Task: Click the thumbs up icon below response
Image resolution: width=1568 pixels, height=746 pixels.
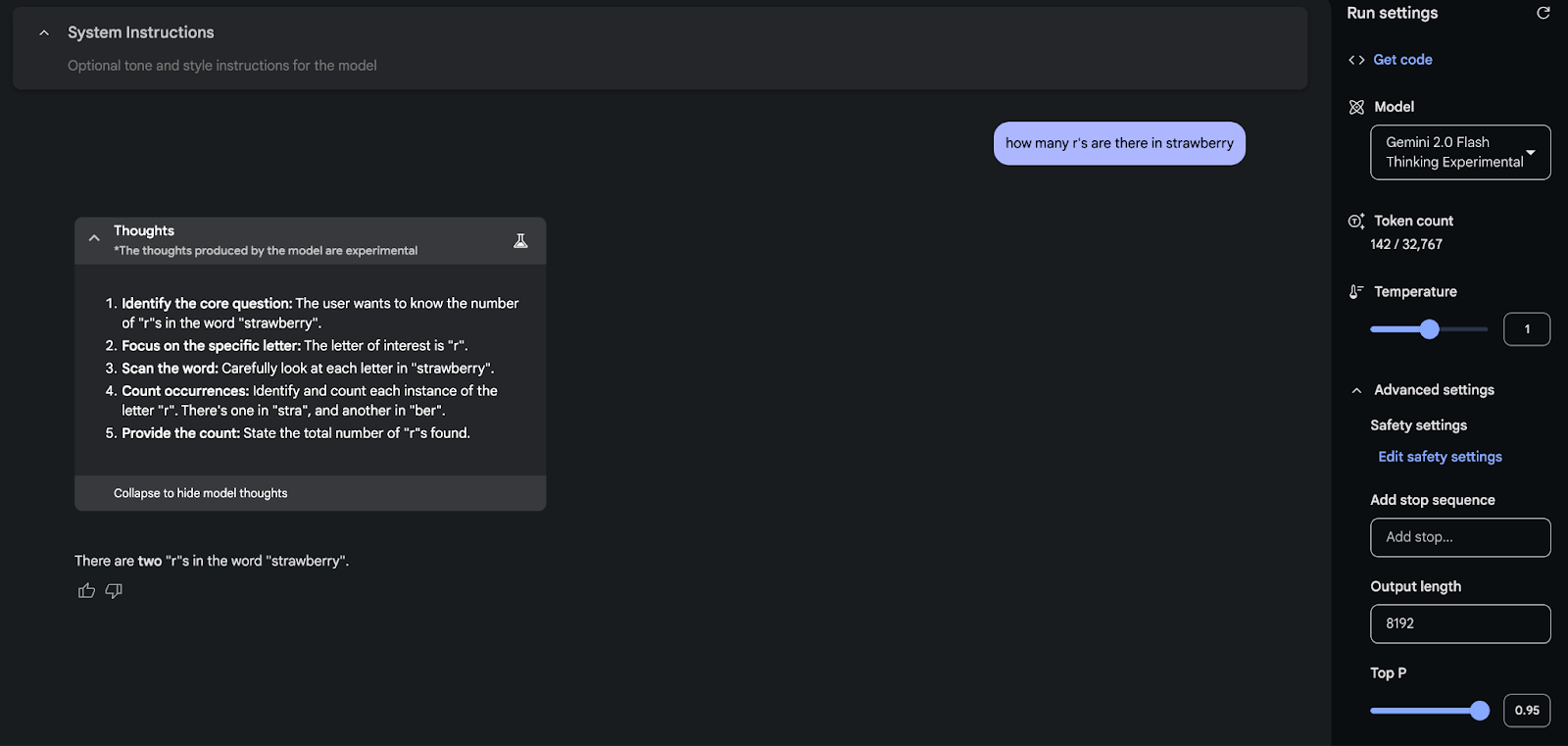Action: tap(86, 590)
